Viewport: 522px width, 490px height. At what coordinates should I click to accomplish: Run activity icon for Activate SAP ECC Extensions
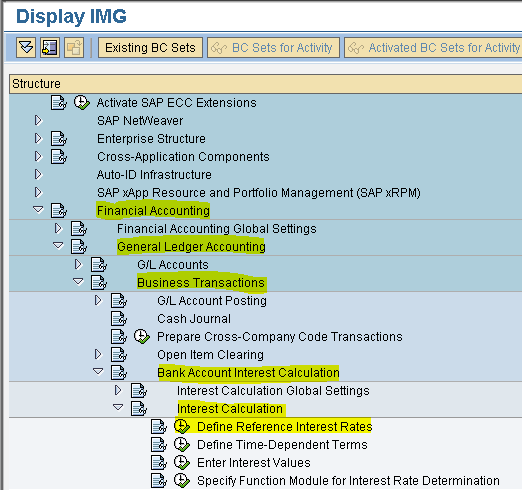81,103
